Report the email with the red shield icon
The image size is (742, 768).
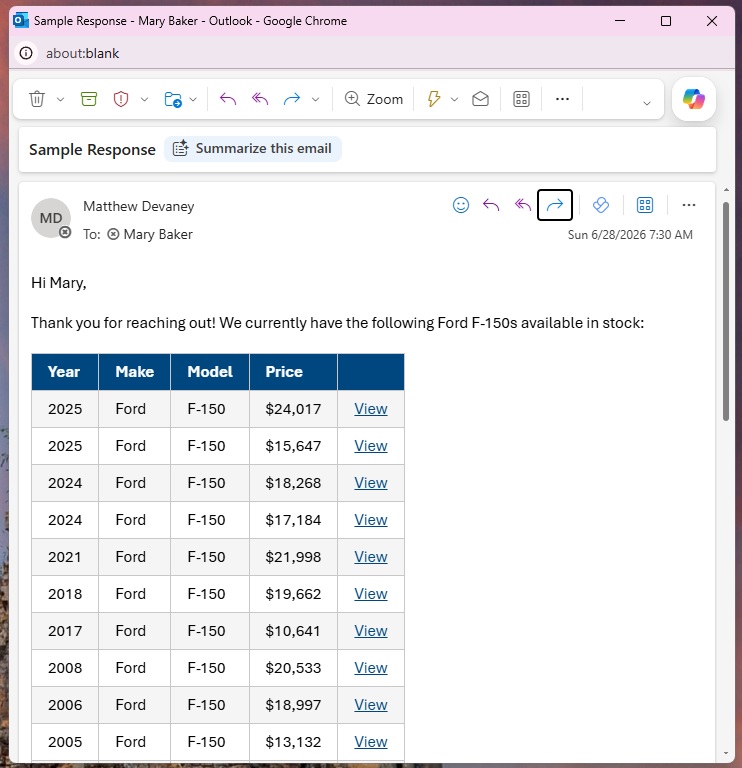(x=120, y=99)
